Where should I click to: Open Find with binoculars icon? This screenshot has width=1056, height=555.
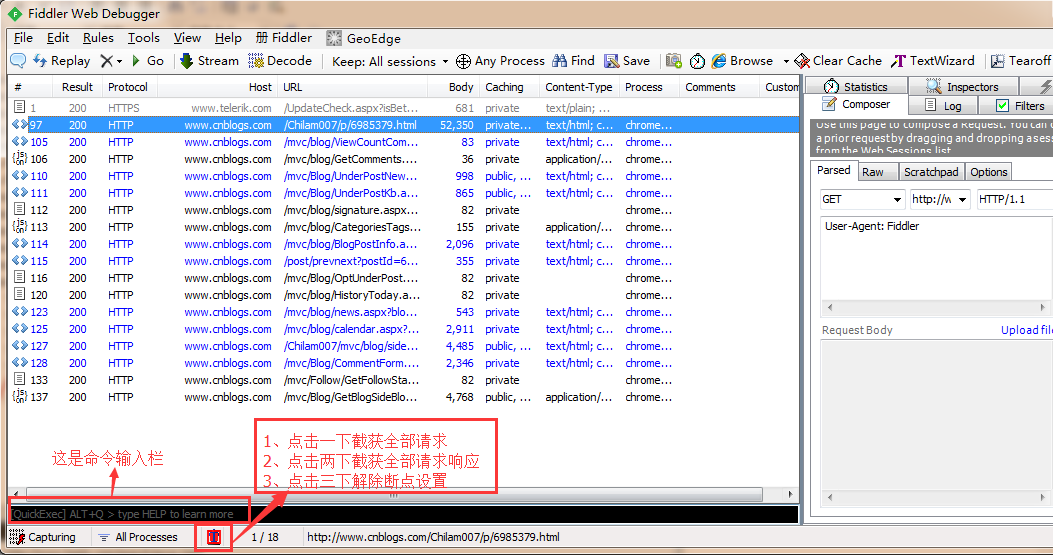573,61
